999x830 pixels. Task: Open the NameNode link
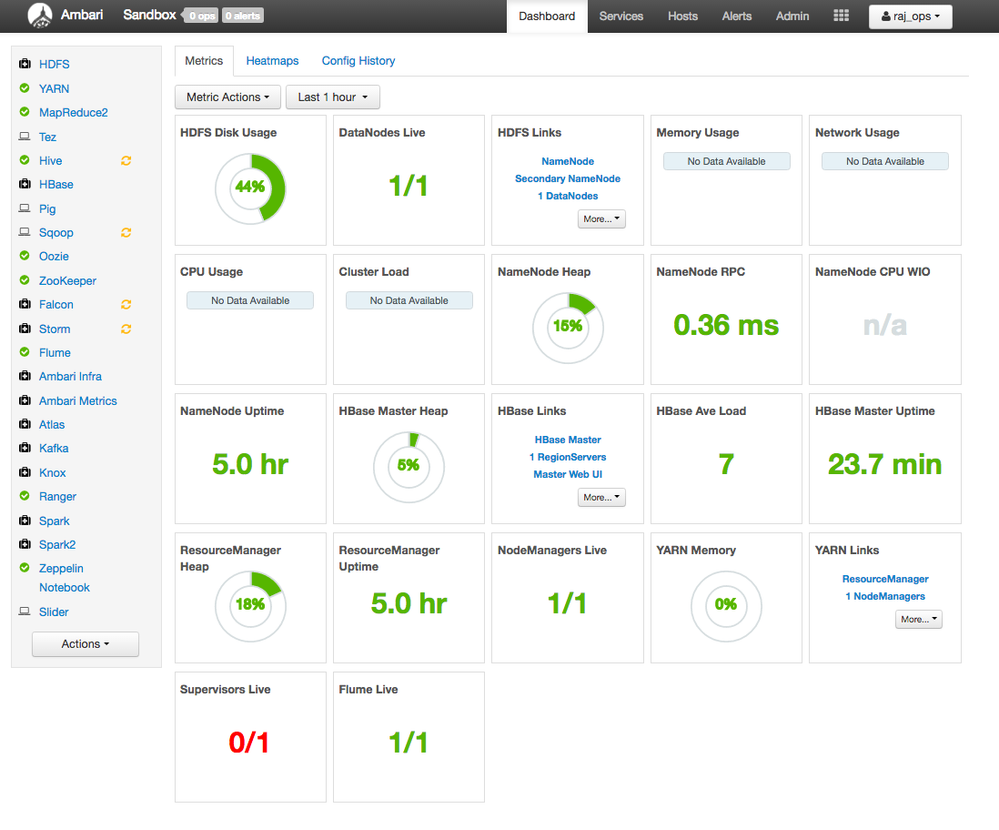tap(568, 161)
